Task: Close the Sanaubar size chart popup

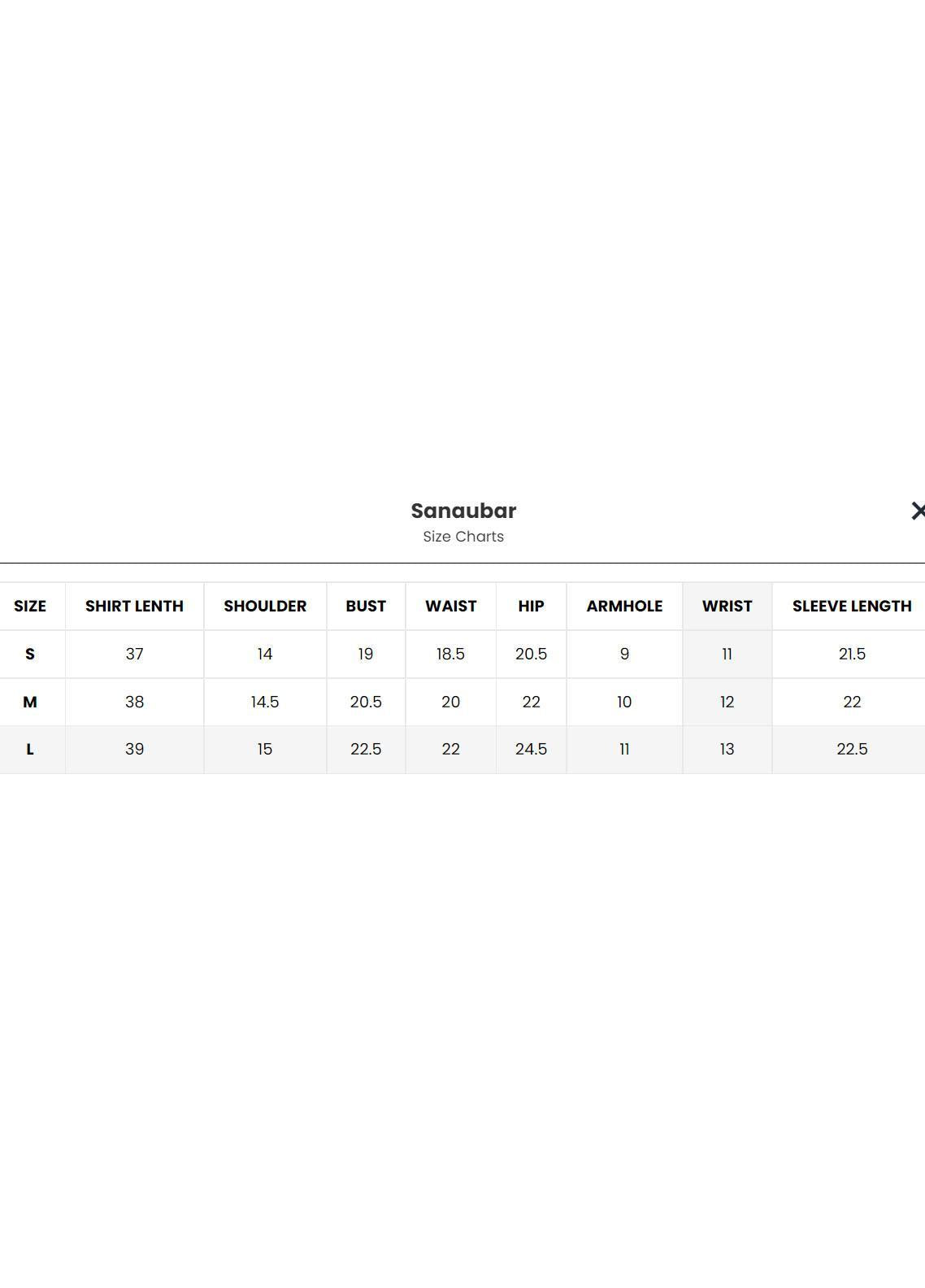Action: pos(917,511)
